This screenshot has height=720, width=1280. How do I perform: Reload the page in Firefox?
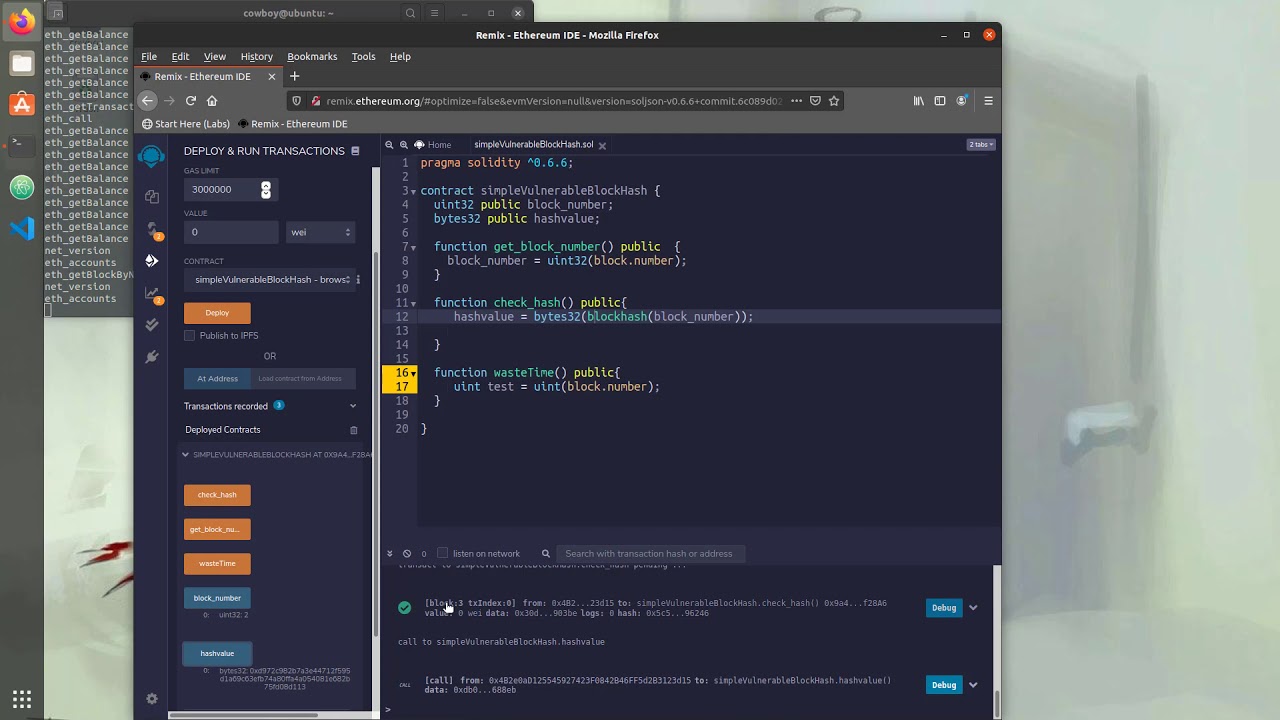point(190,100)
